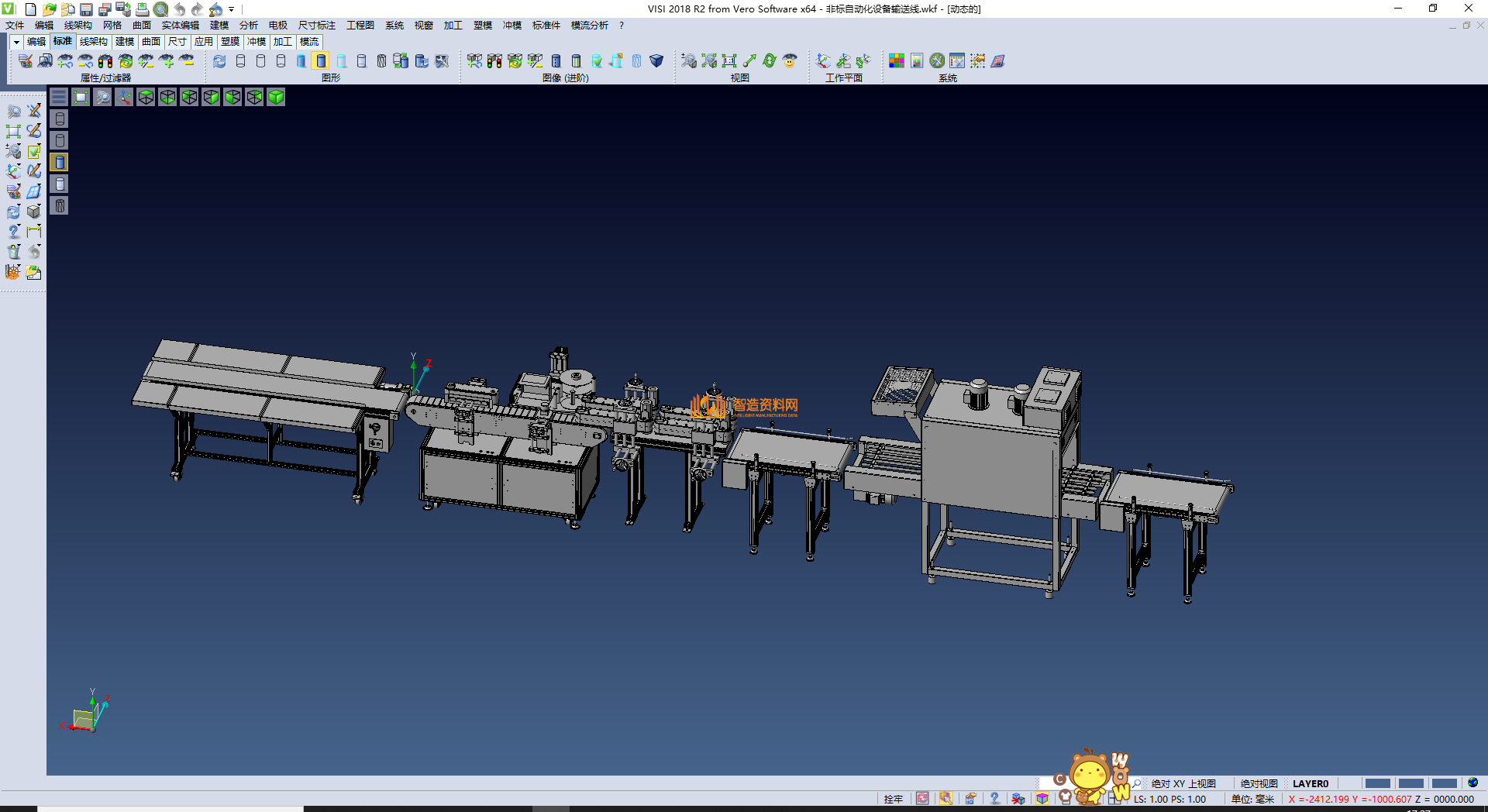The height and width of the screenshot is (812, 1488).
Task: Open the toolbar dropdown arrow beside 编辑 tab
Action: point(16,42)
